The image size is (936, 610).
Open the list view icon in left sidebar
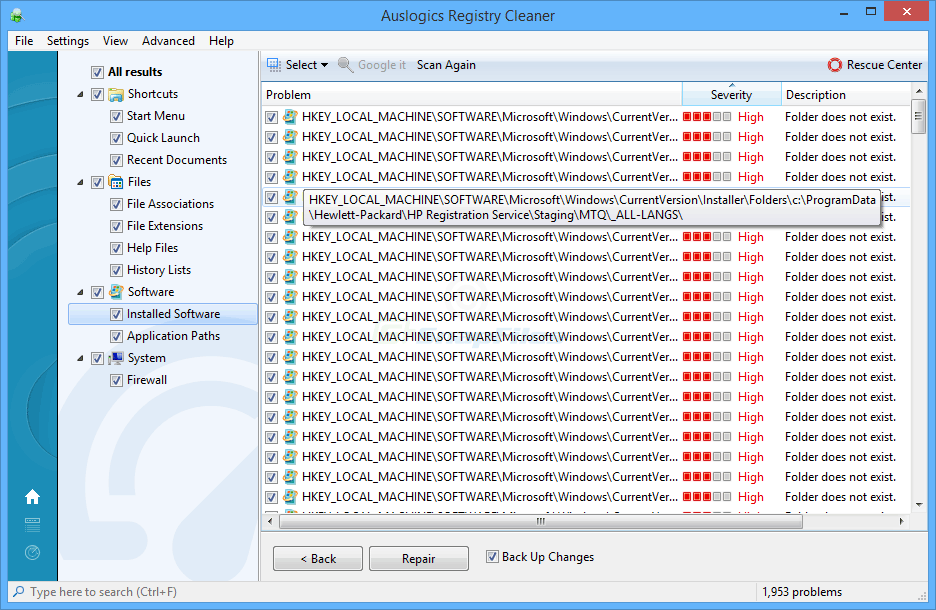click(32, 525)
